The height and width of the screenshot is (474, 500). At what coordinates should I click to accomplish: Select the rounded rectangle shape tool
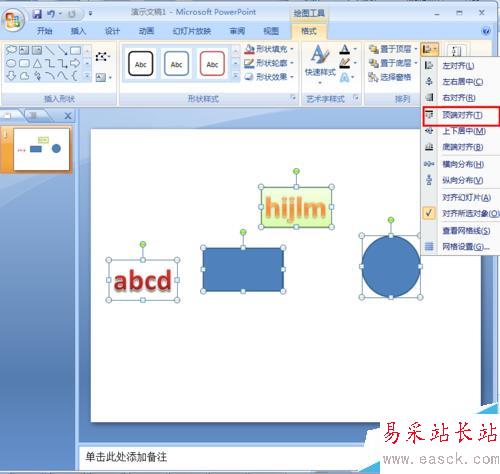click(24, 63)
